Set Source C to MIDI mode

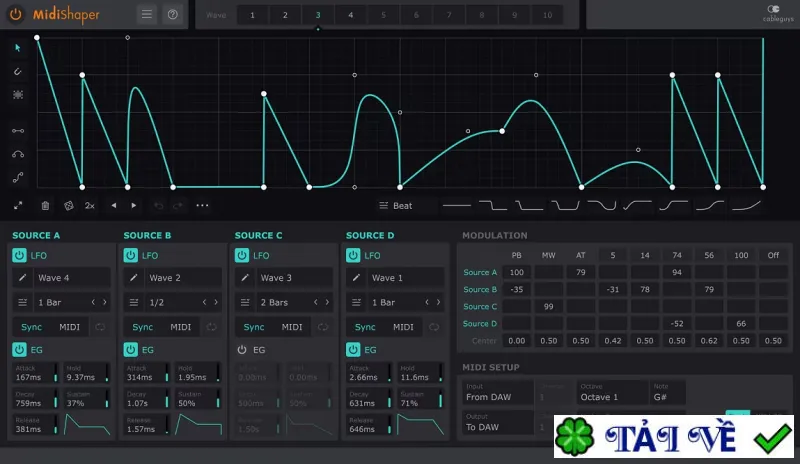[292, 327]
